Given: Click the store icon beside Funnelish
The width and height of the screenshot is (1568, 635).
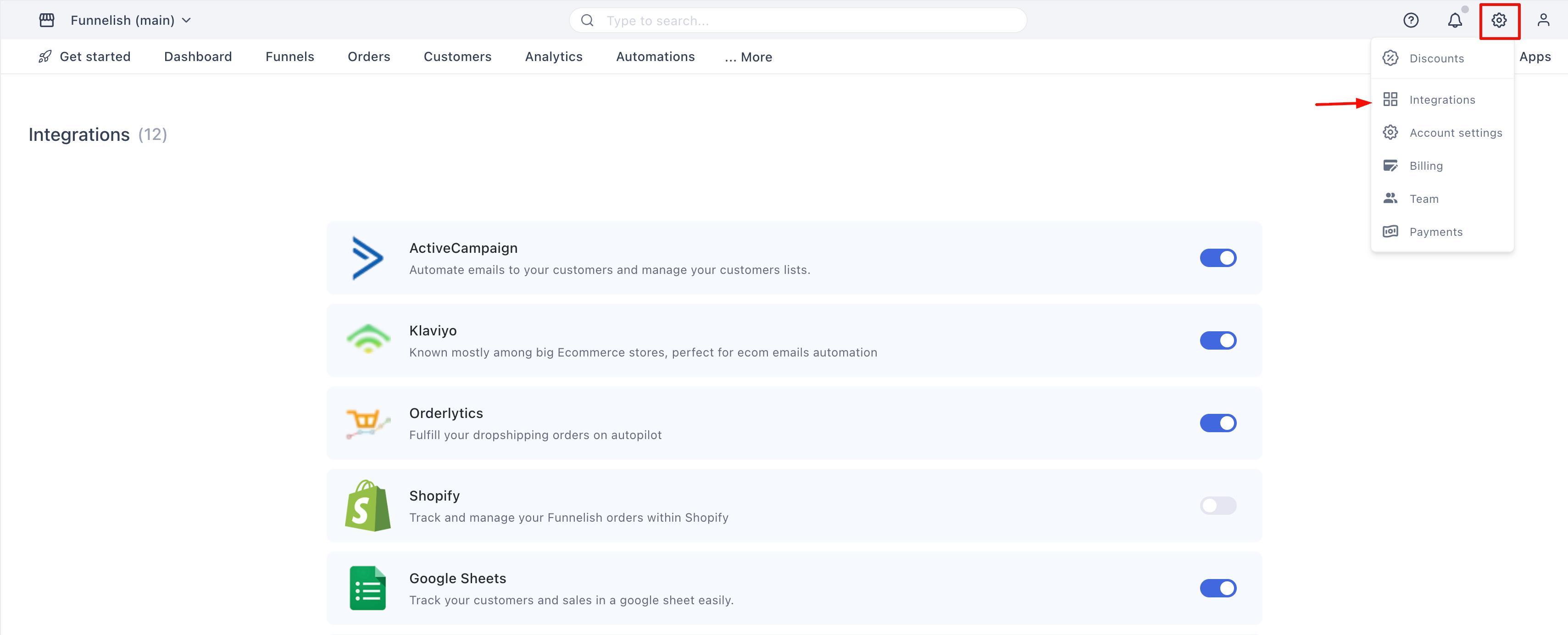Looking at the screenshot, I should point(47,21).
